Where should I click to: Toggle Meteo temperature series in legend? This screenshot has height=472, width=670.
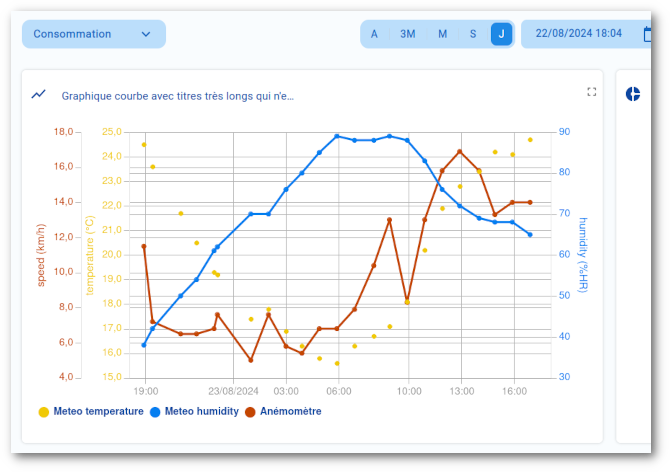tap(98, 411)
